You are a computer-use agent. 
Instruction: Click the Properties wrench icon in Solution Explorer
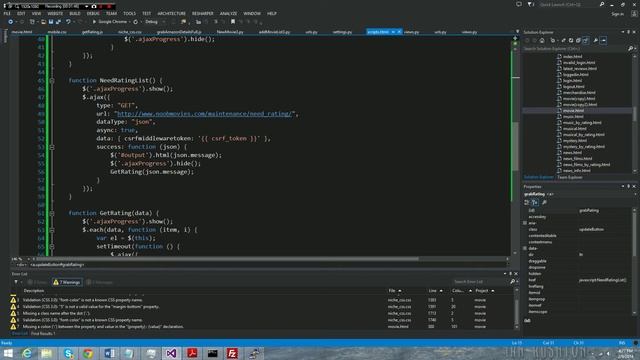[x=596, y=40]
